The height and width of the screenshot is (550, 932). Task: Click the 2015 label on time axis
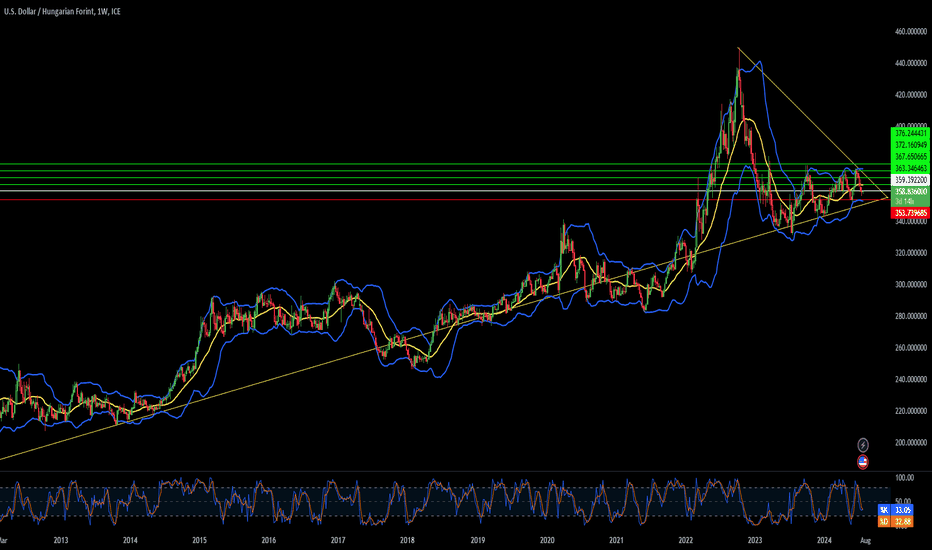[200, 540]
